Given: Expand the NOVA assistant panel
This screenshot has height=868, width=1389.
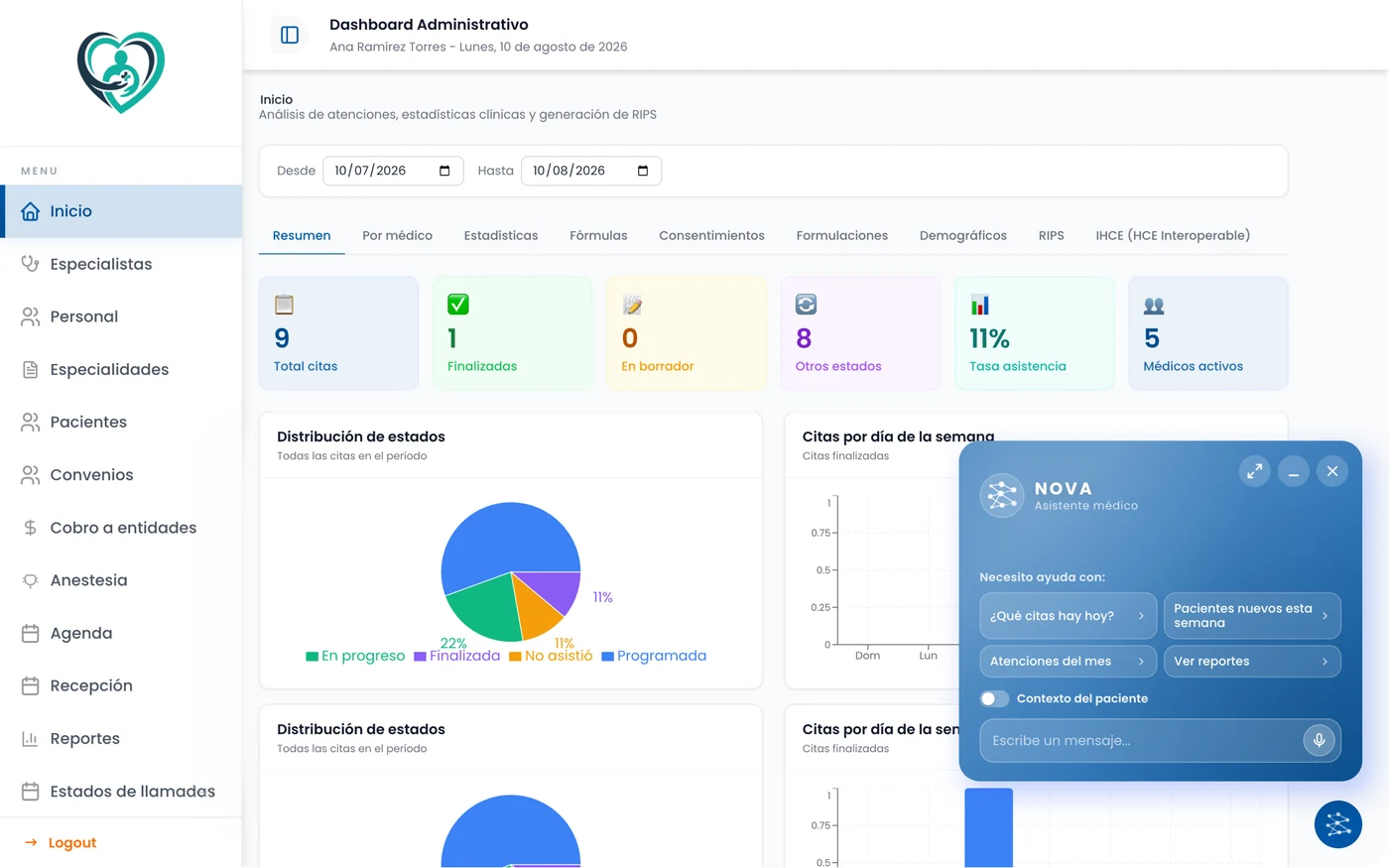Looking at the screenshot, I should coord(1255,471).
